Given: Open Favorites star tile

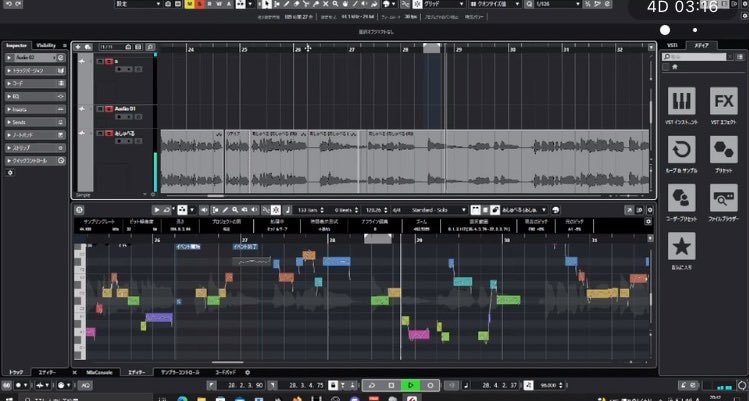Looking at the screenshot, I should click(681, 246).
